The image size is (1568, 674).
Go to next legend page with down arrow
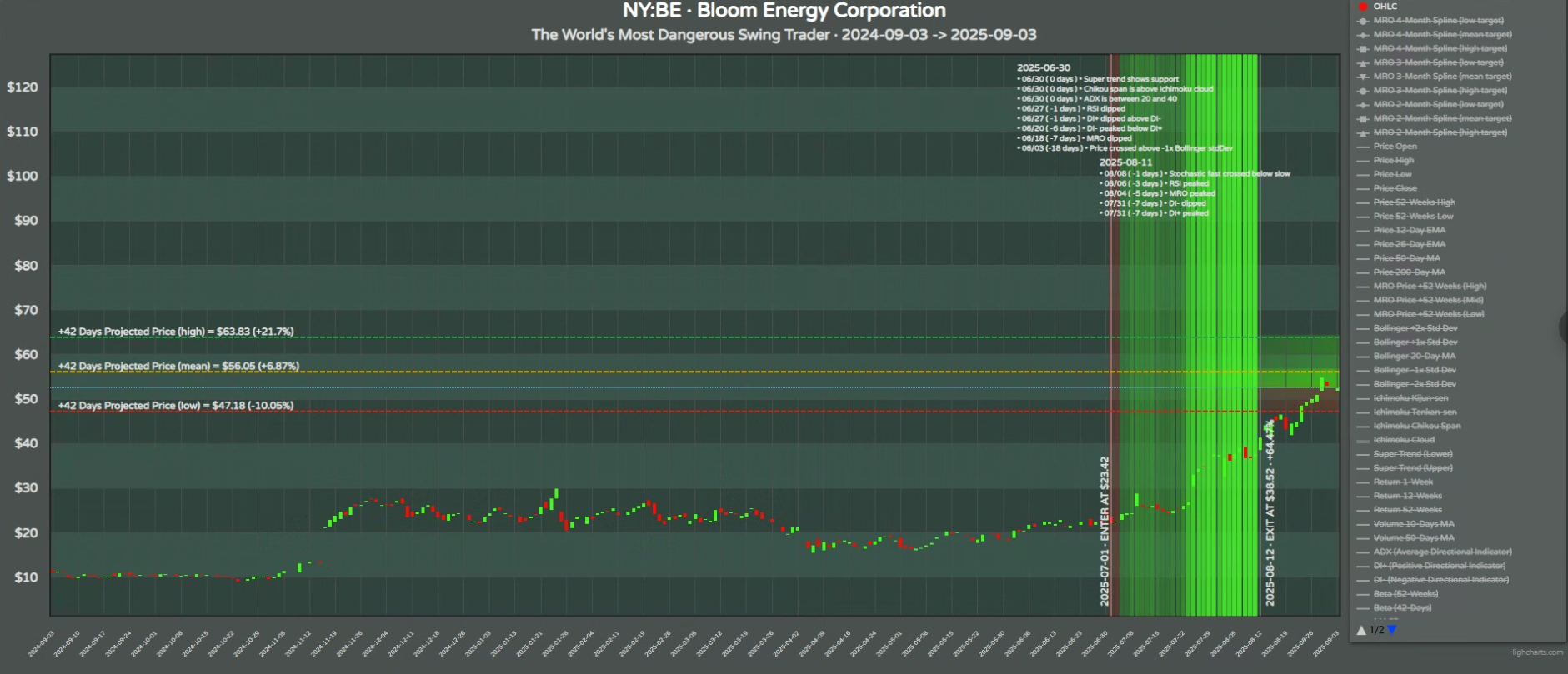(x=1391, y=630)
